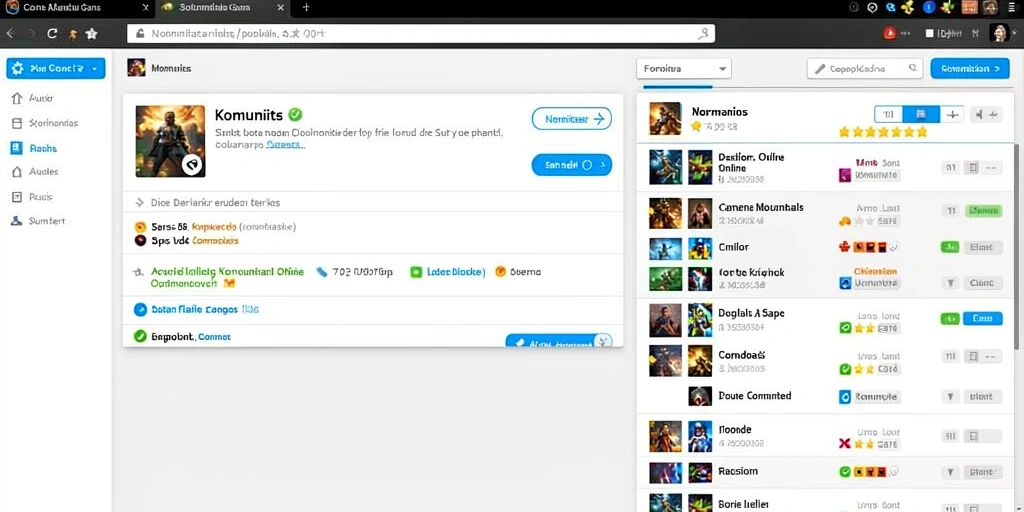Open the filter dropdown in Doute Commnted row
The image size is (1024, 512).
(x=950, y=396)
